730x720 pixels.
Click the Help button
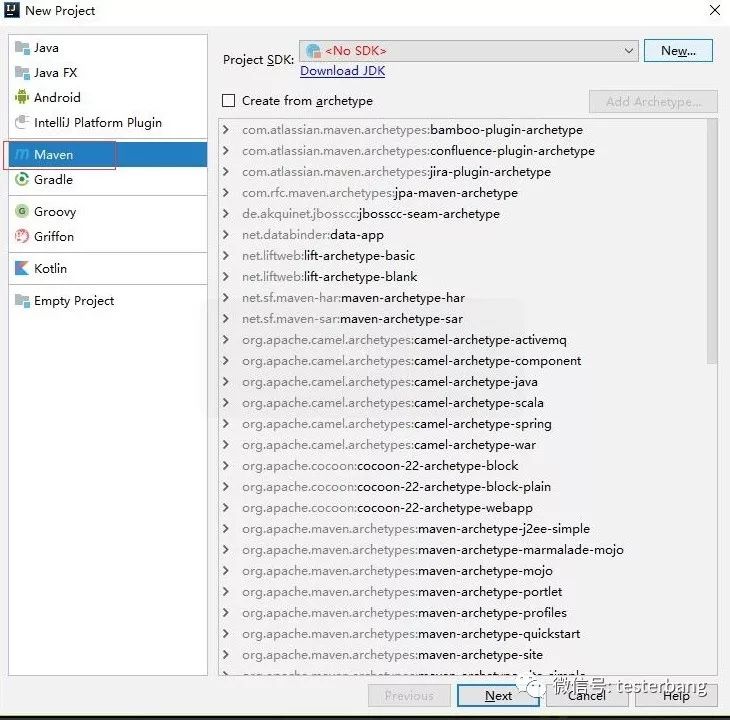tap(676, 695)
